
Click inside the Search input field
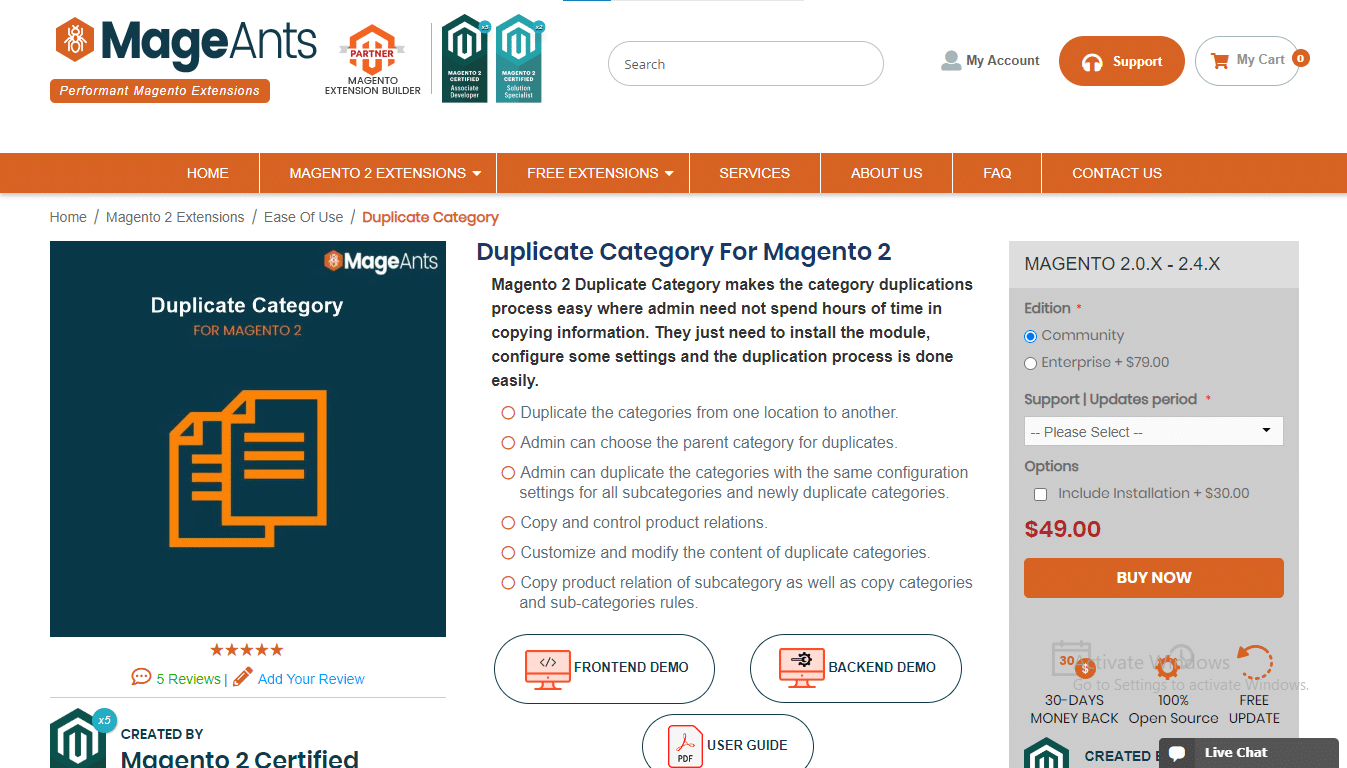point(745,64)
